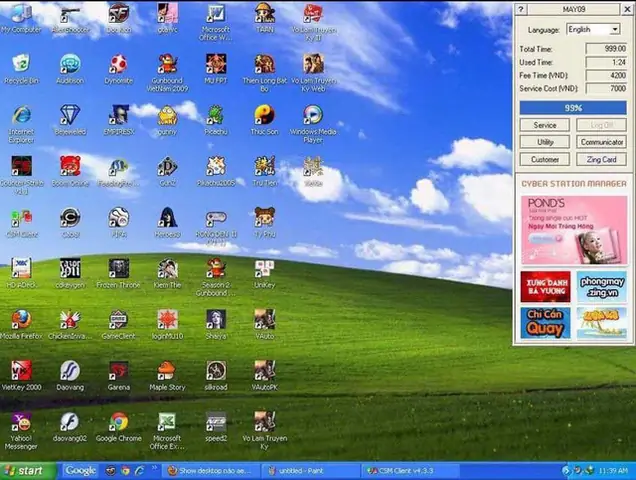Switch to CSM Client taskbar window

click(x=410, y=471)
